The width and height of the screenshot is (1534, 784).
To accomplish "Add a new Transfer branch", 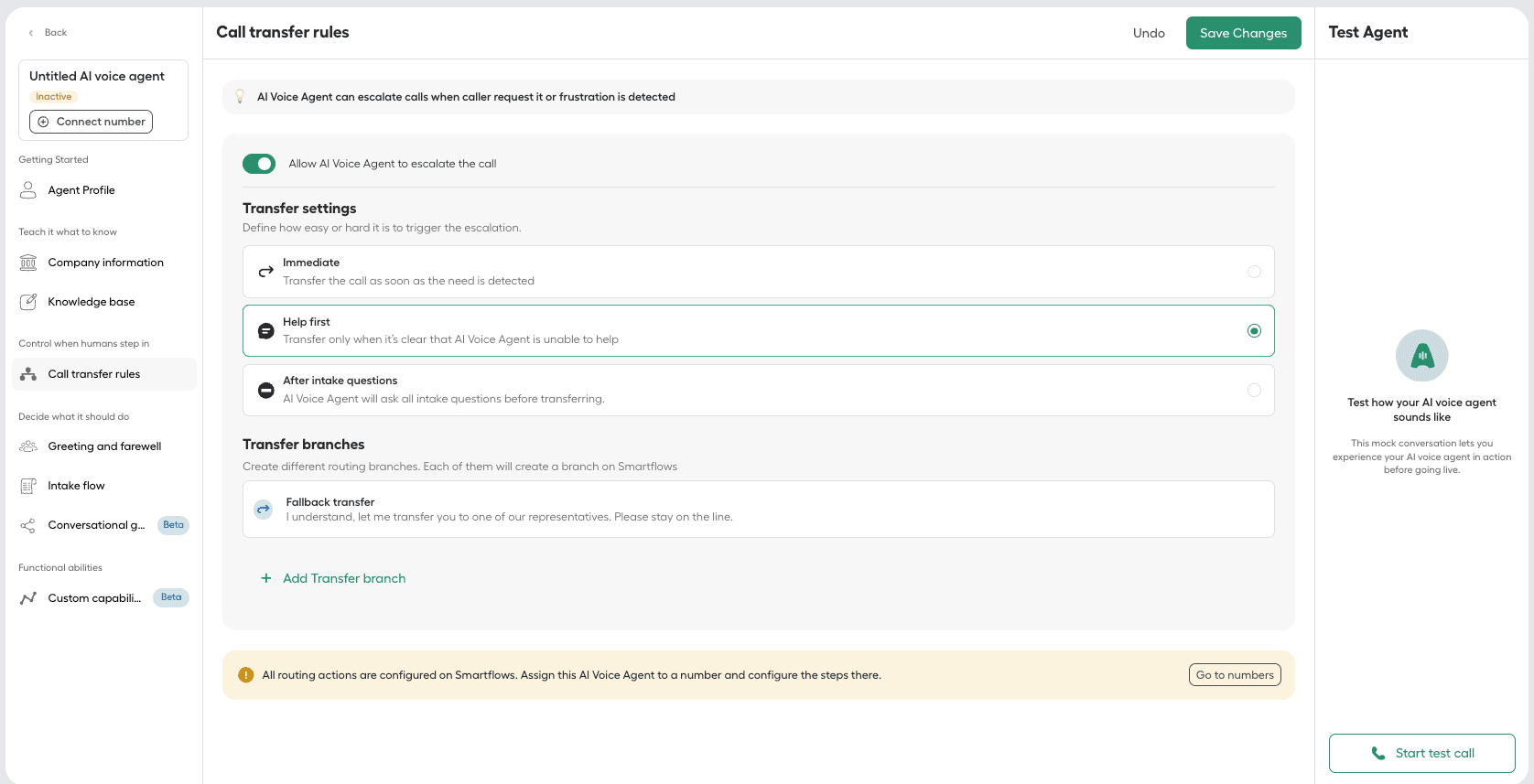I will (334, 578).
